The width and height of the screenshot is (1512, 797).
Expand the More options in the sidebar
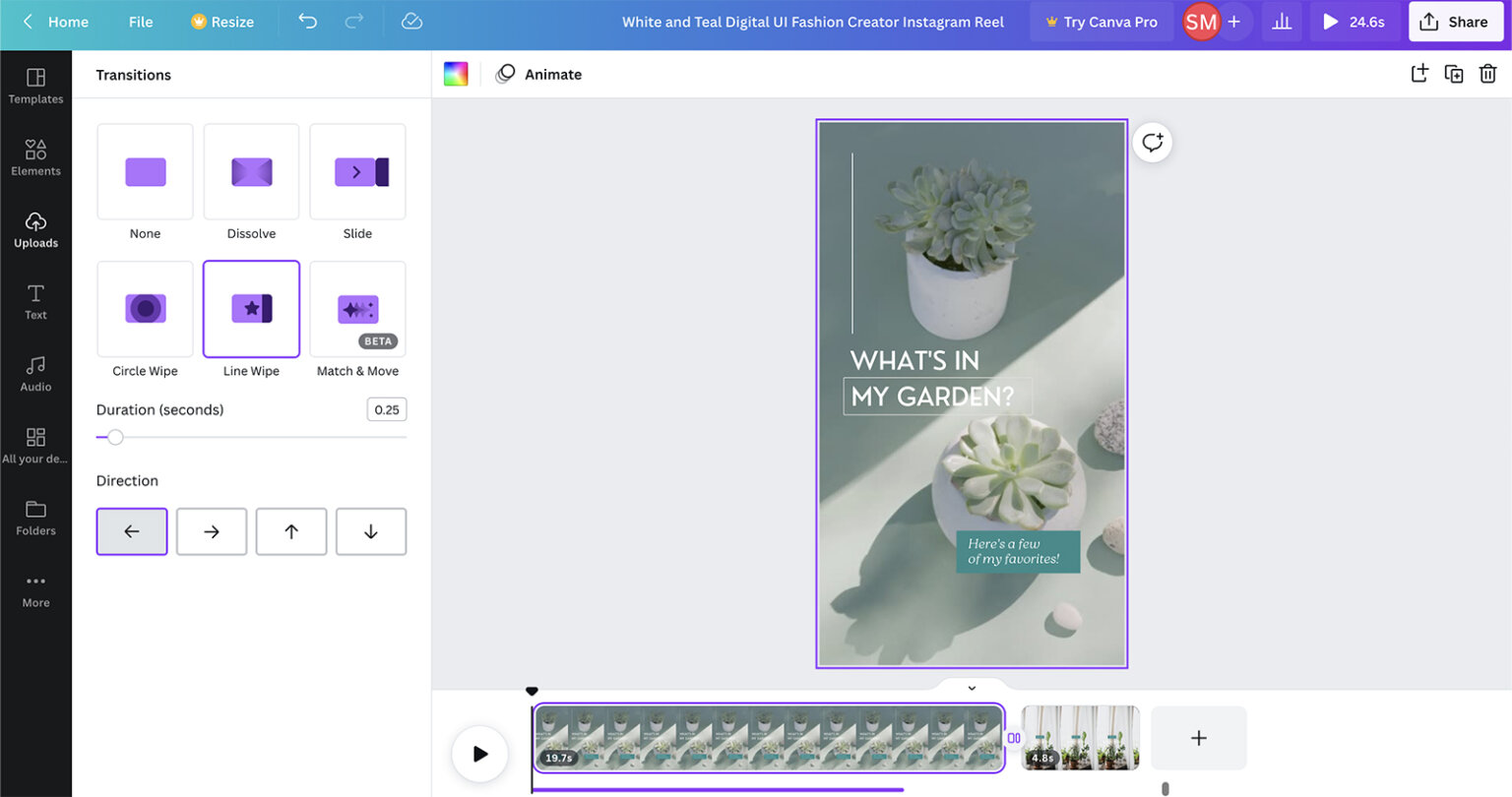35,588
